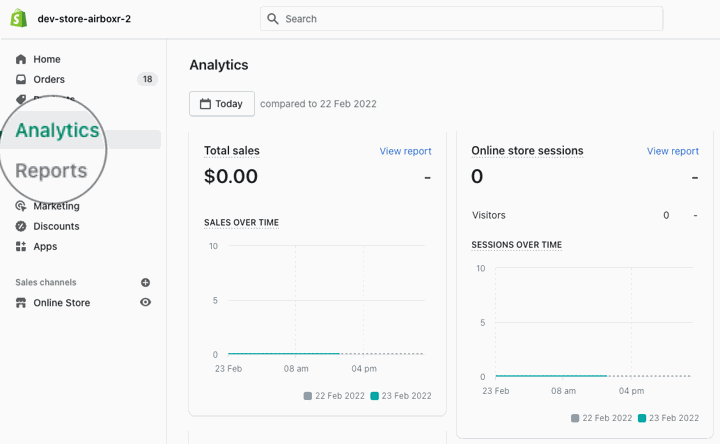Click SALES OVER TIME heading
Image resolution: width=720 pixels, height=444 pixels.
click(242, 223)
